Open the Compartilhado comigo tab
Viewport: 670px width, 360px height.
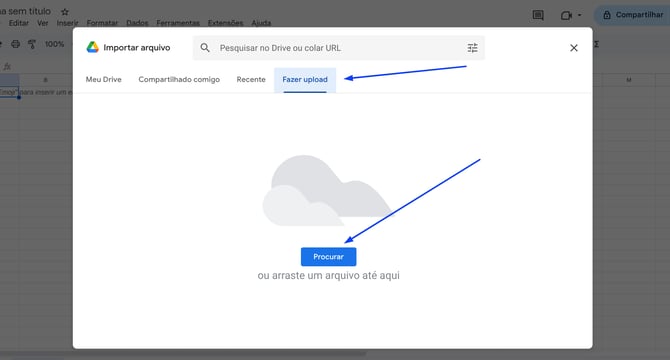pos(179,79)
